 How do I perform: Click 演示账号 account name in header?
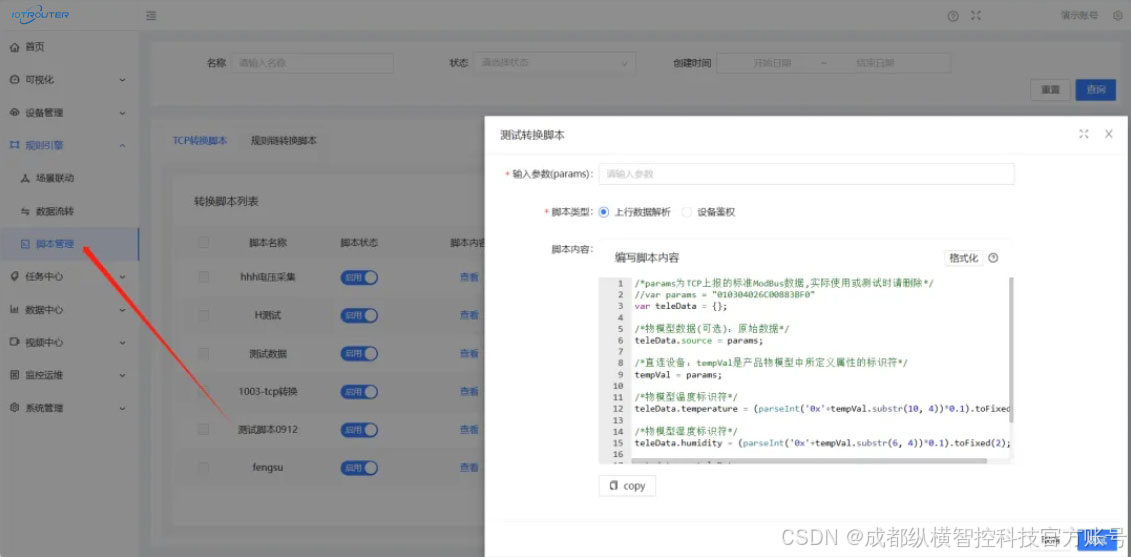pos(1080,15)
